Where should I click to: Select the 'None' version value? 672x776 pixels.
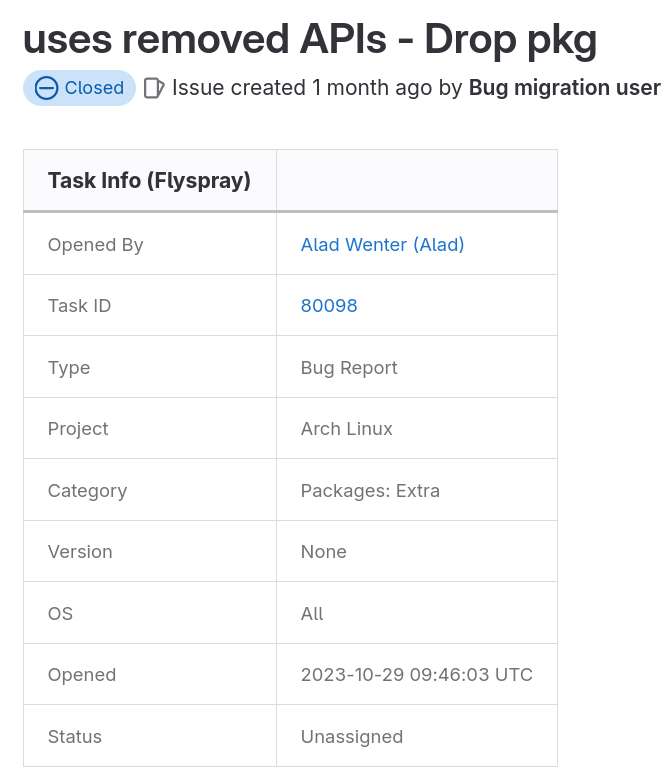pos(323,552)
